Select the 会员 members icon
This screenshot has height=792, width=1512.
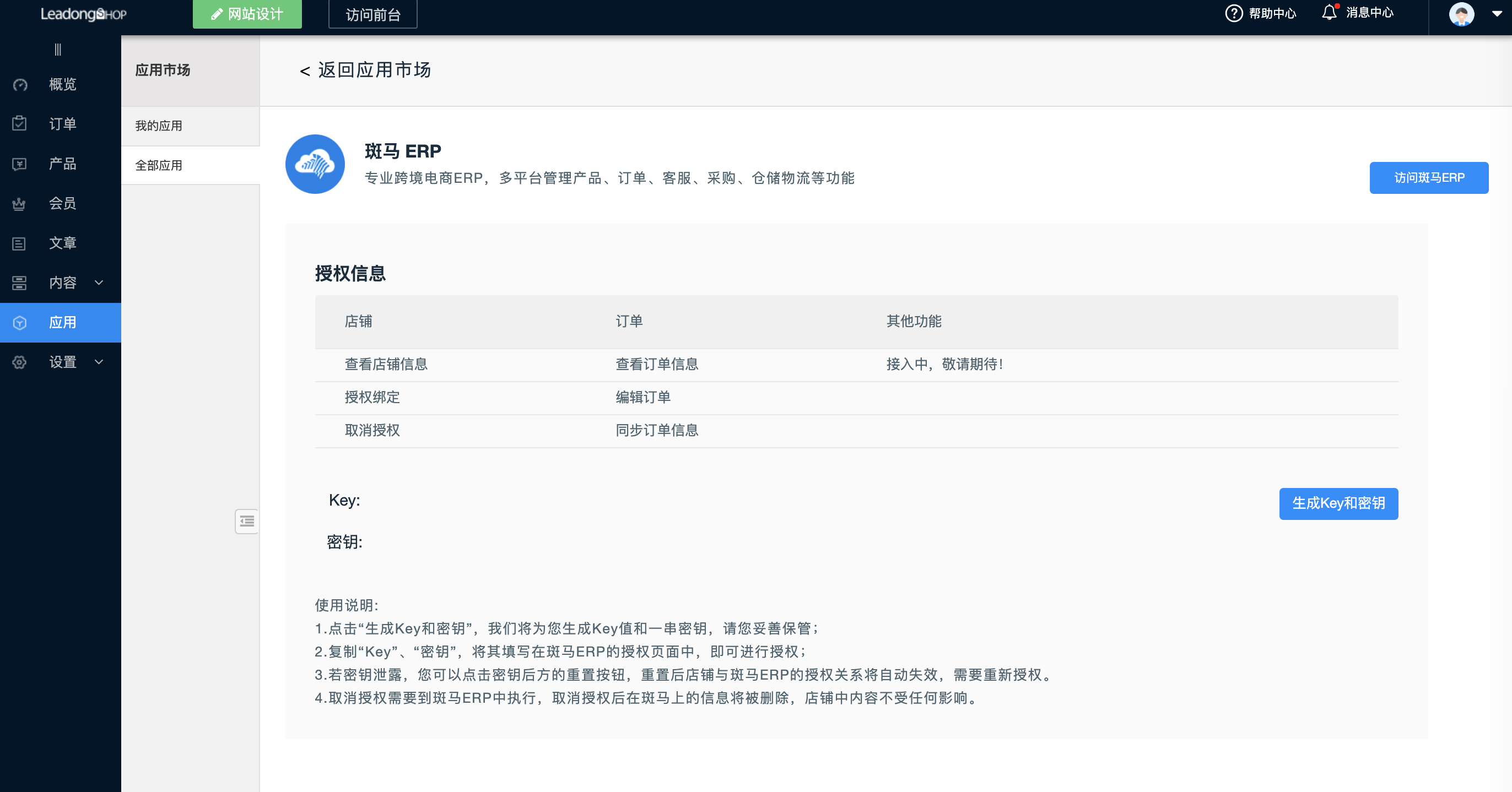point(19,204)
